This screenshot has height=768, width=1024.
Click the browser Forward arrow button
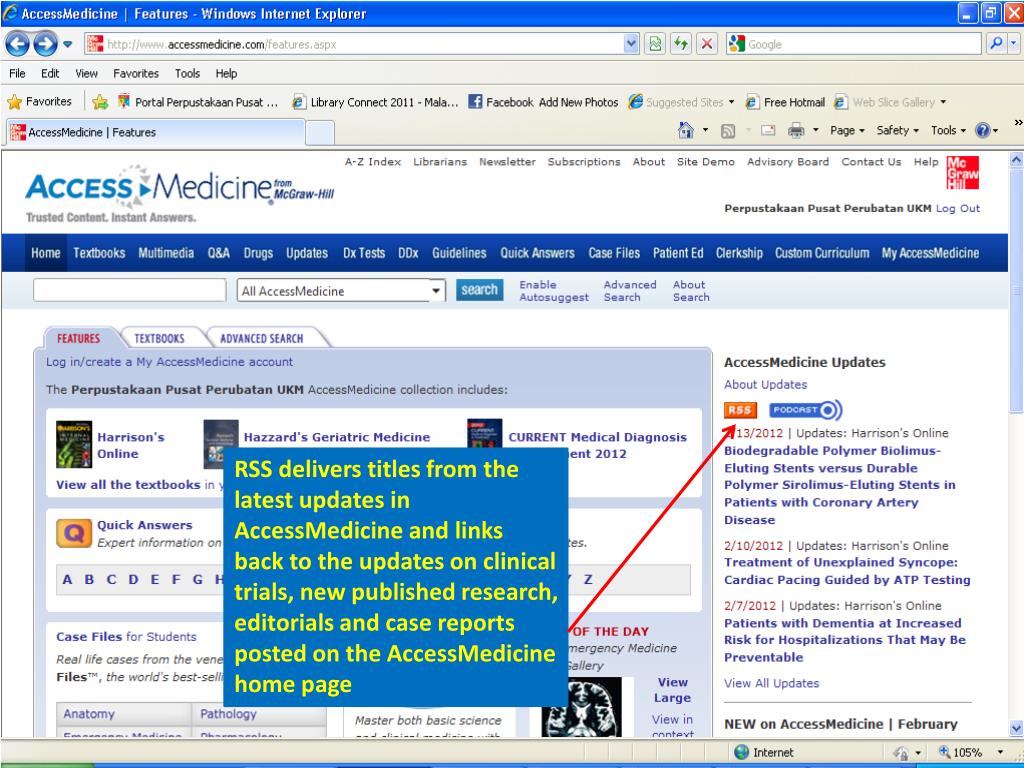pos(45,44)
